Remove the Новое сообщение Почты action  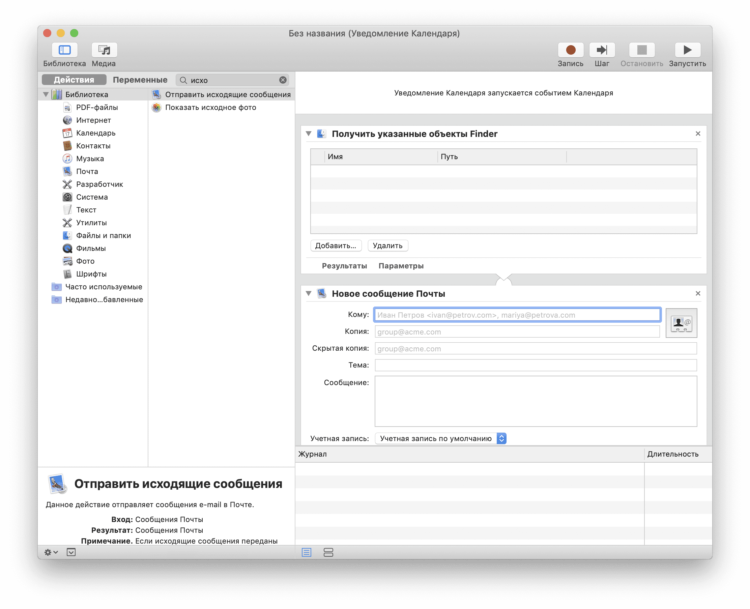pos(698,294)
